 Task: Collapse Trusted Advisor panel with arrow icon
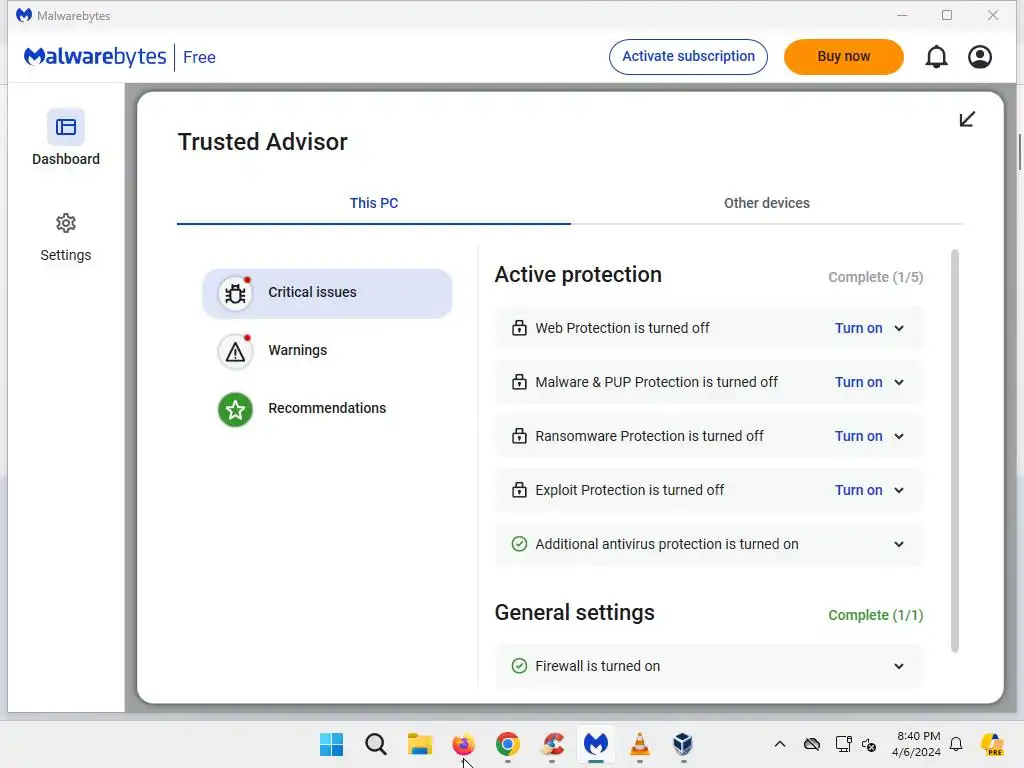[x=967, y=119]
